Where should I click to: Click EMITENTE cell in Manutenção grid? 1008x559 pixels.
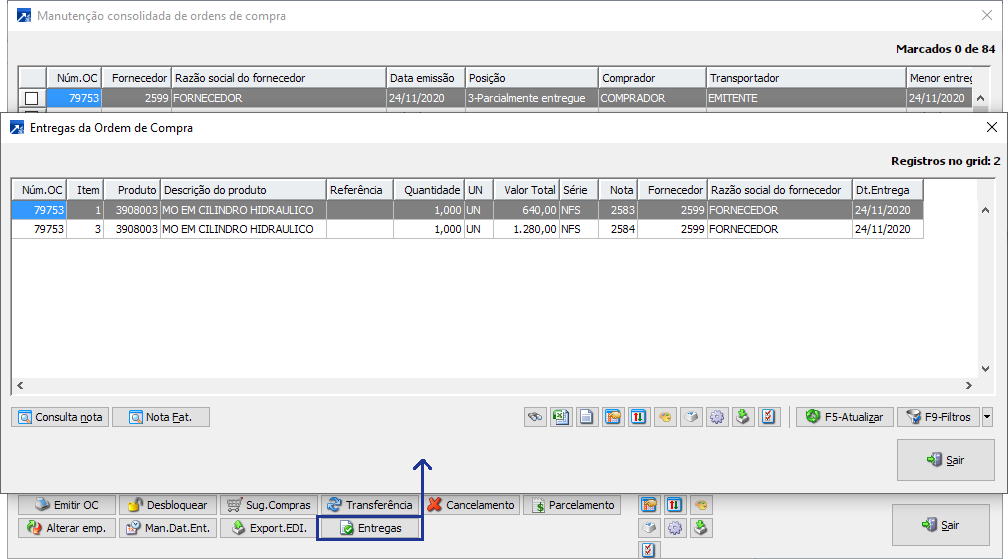[806, 98]
